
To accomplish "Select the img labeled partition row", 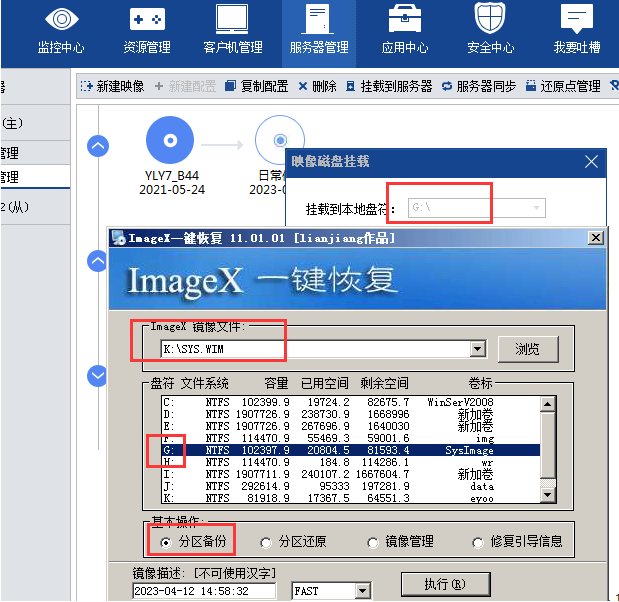I will [x=351, y=438].
